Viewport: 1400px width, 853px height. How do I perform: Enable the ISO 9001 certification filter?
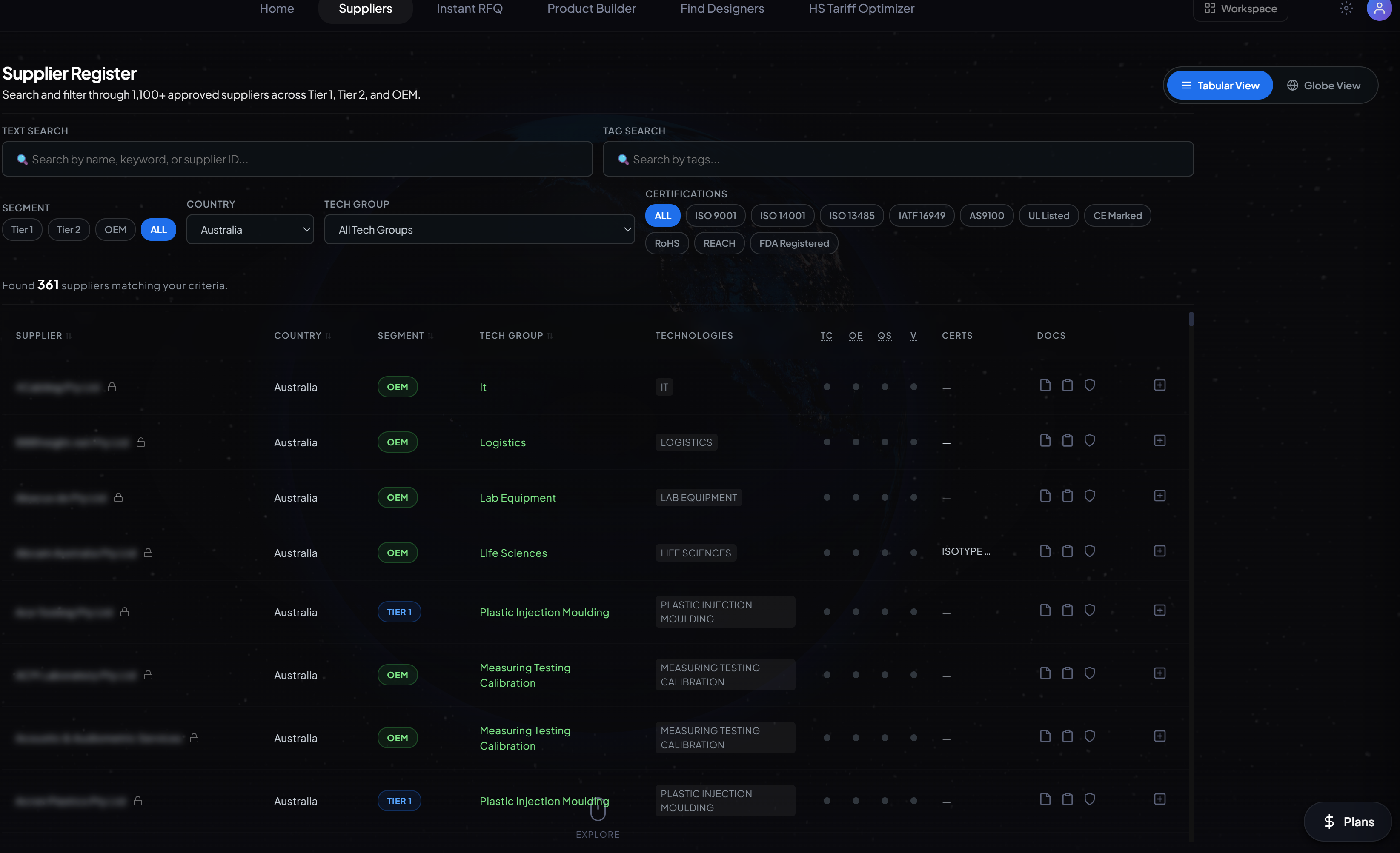[x=716, y=216]
